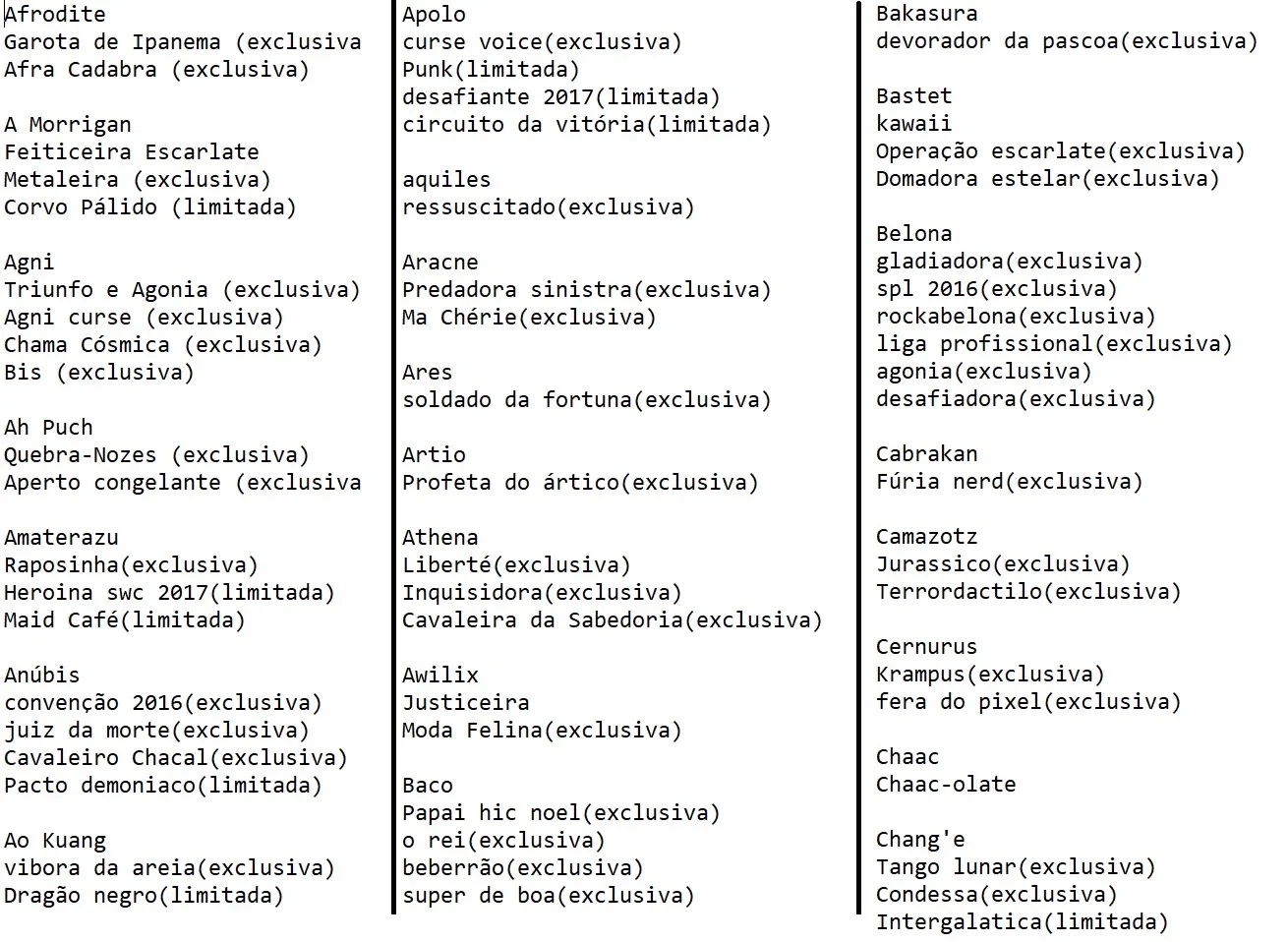
Task: Click Ma Chérie(exclusiva) under Aracne
Action: (x=529, y=318)
